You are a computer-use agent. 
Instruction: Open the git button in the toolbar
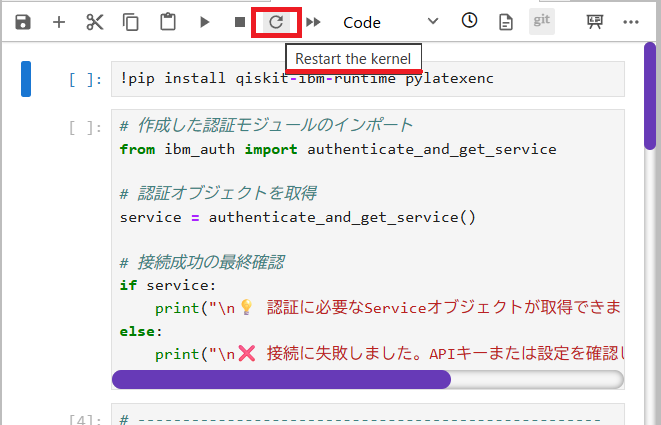point(541,21)
